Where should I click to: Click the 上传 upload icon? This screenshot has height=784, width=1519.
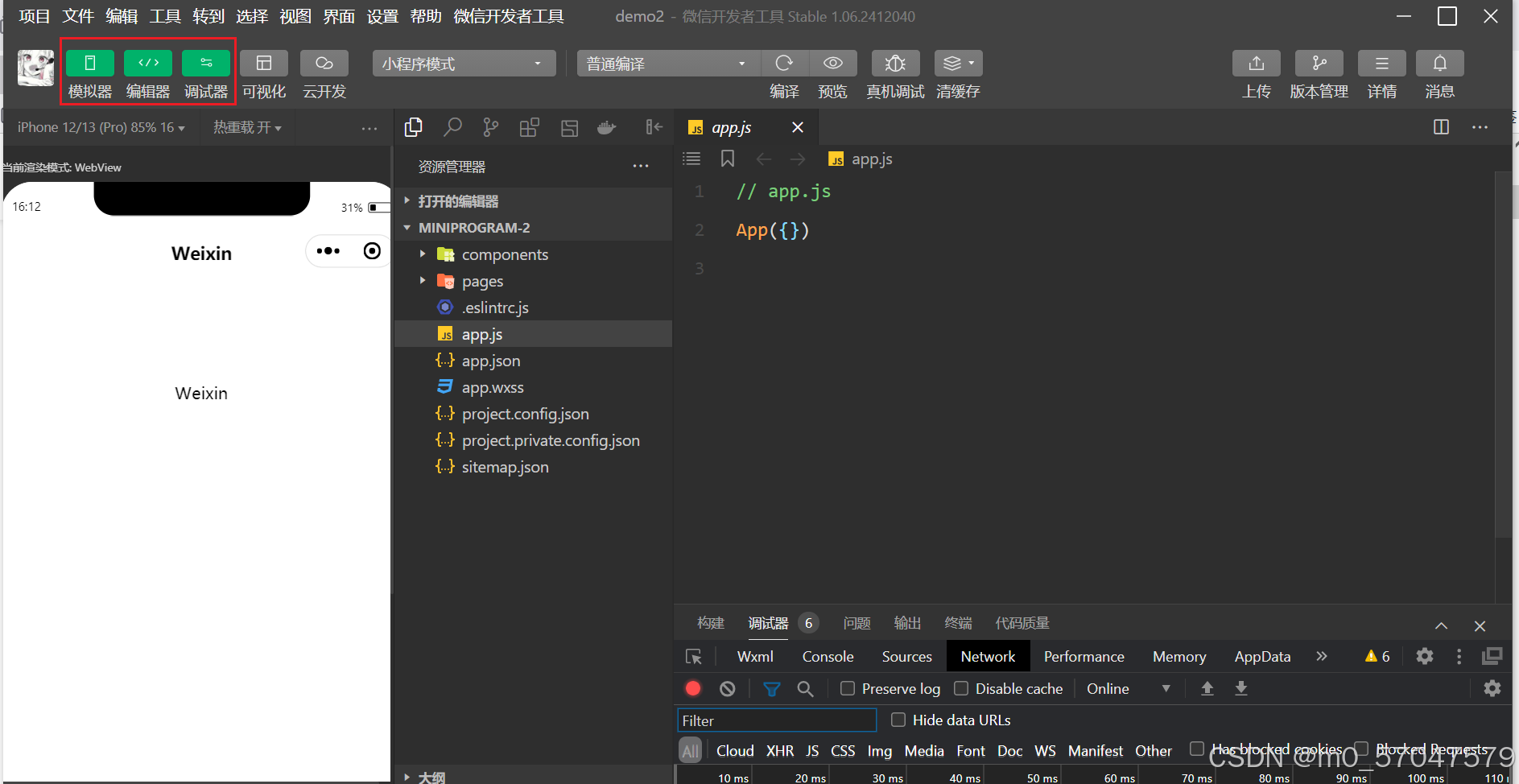tap(1257, 63)
